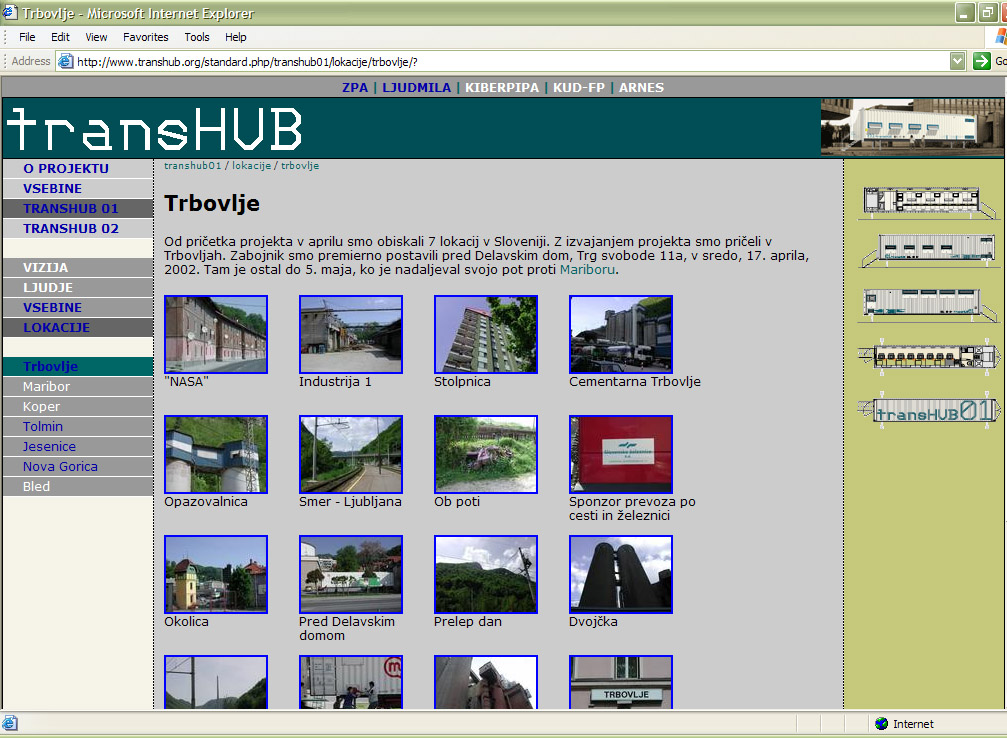Click the Internet zone globe icon
The image size is (1007, 738).
tap(881, 724)
